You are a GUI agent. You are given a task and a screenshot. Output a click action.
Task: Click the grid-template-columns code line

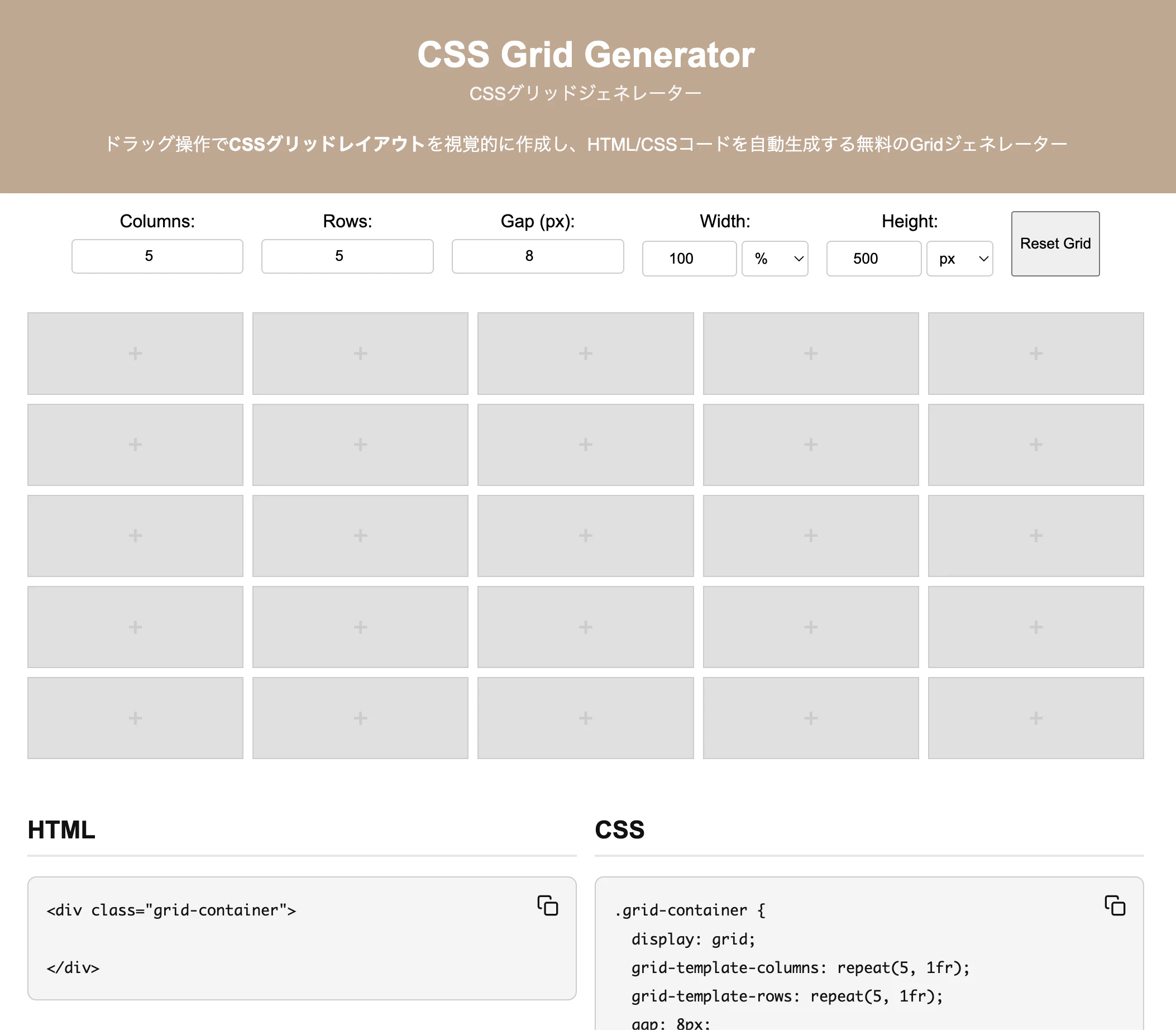tap(800, 968)
